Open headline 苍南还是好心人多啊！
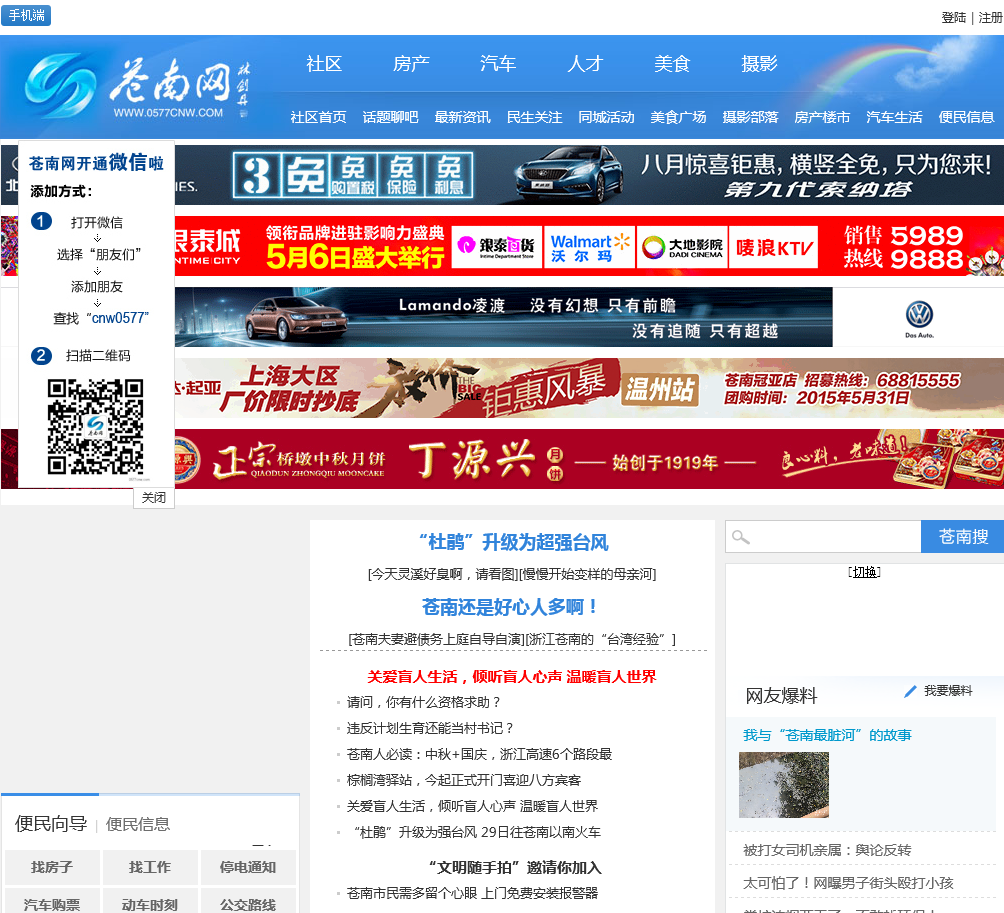 pos(510,606)
